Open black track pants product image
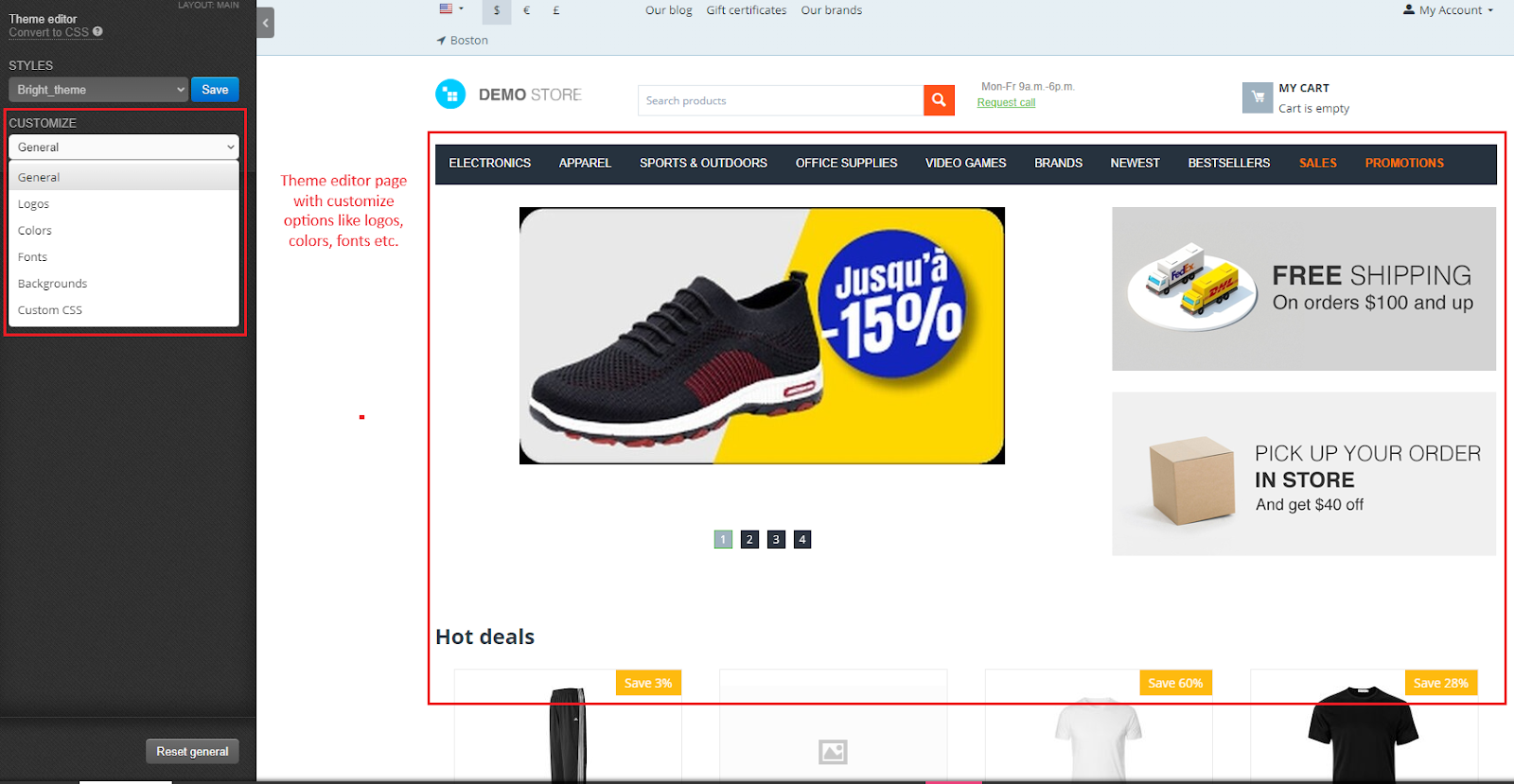1514x784 pixels. [x=568, y=735]
